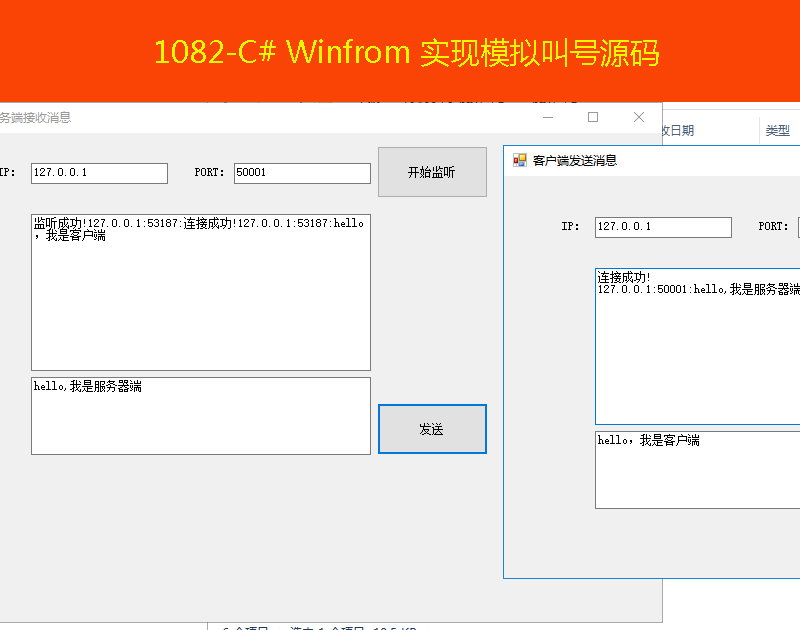This screenshot has height=630, width=800.
Task: Focus the client IP field 127.0.0.1
Action: (663, 227)
